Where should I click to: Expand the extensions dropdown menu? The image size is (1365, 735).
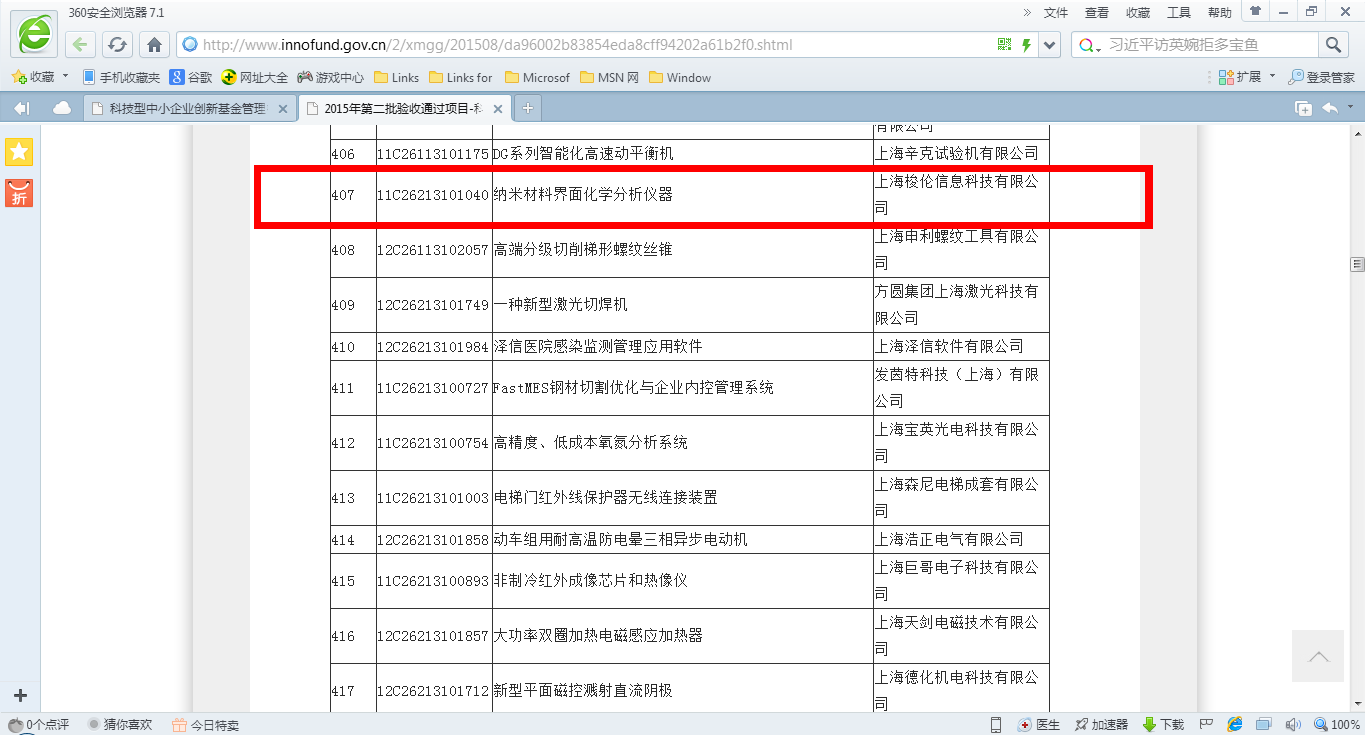click(x=1272, y=77)
